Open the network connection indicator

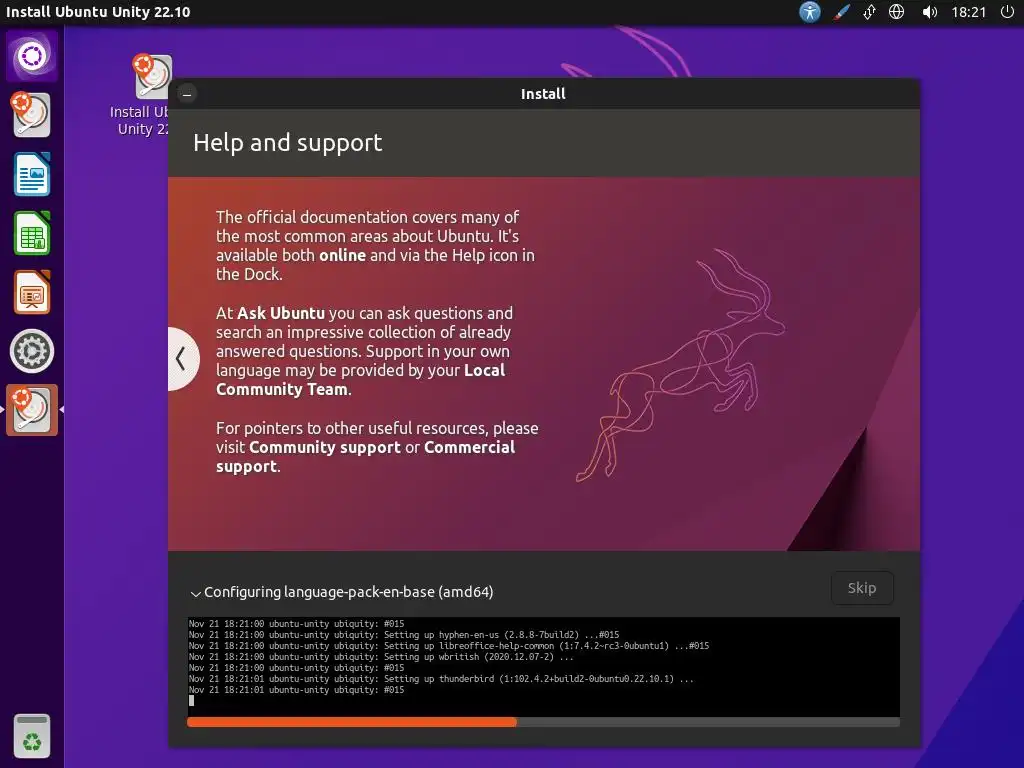869,12
